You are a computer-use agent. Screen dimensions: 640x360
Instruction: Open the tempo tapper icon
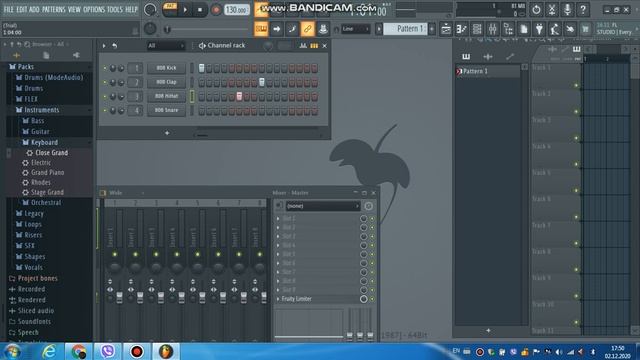pos(555,29)
